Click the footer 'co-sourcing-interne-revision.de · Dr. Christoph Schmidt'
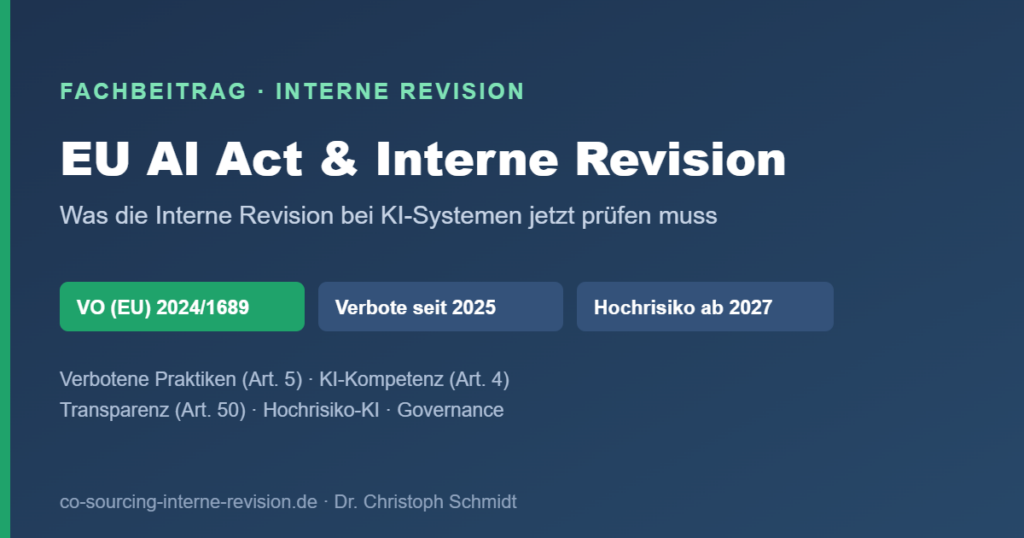1024x538 pixels. [288, 501]
